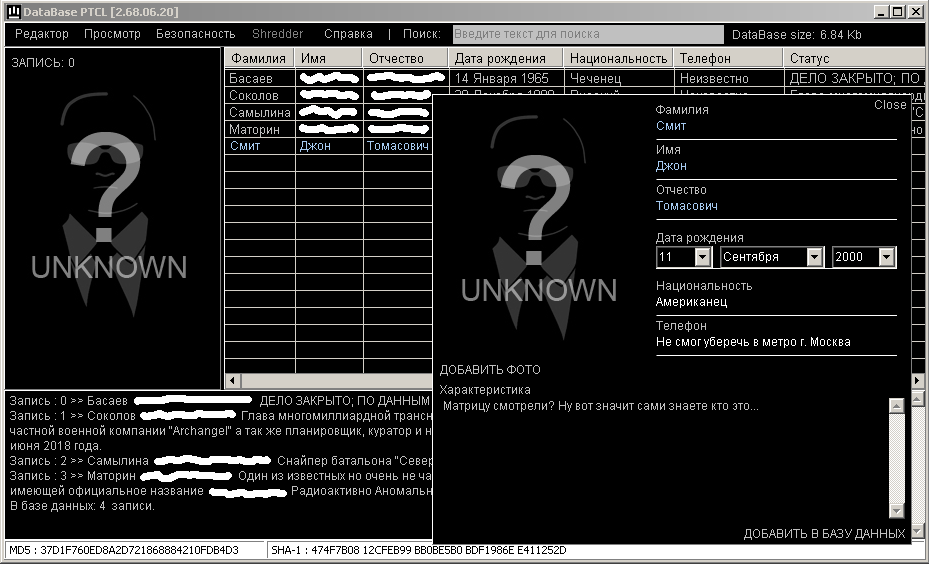Click the search text field
The image size is (929, 564).
click(x=588, y=34)
